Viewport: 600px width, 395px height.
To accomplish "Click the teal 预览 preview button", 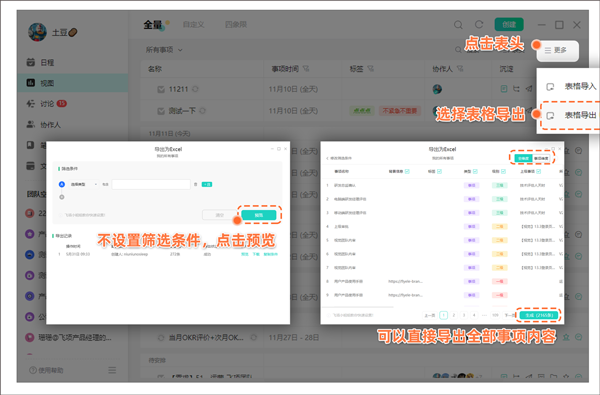I will [x=259, y=215].
